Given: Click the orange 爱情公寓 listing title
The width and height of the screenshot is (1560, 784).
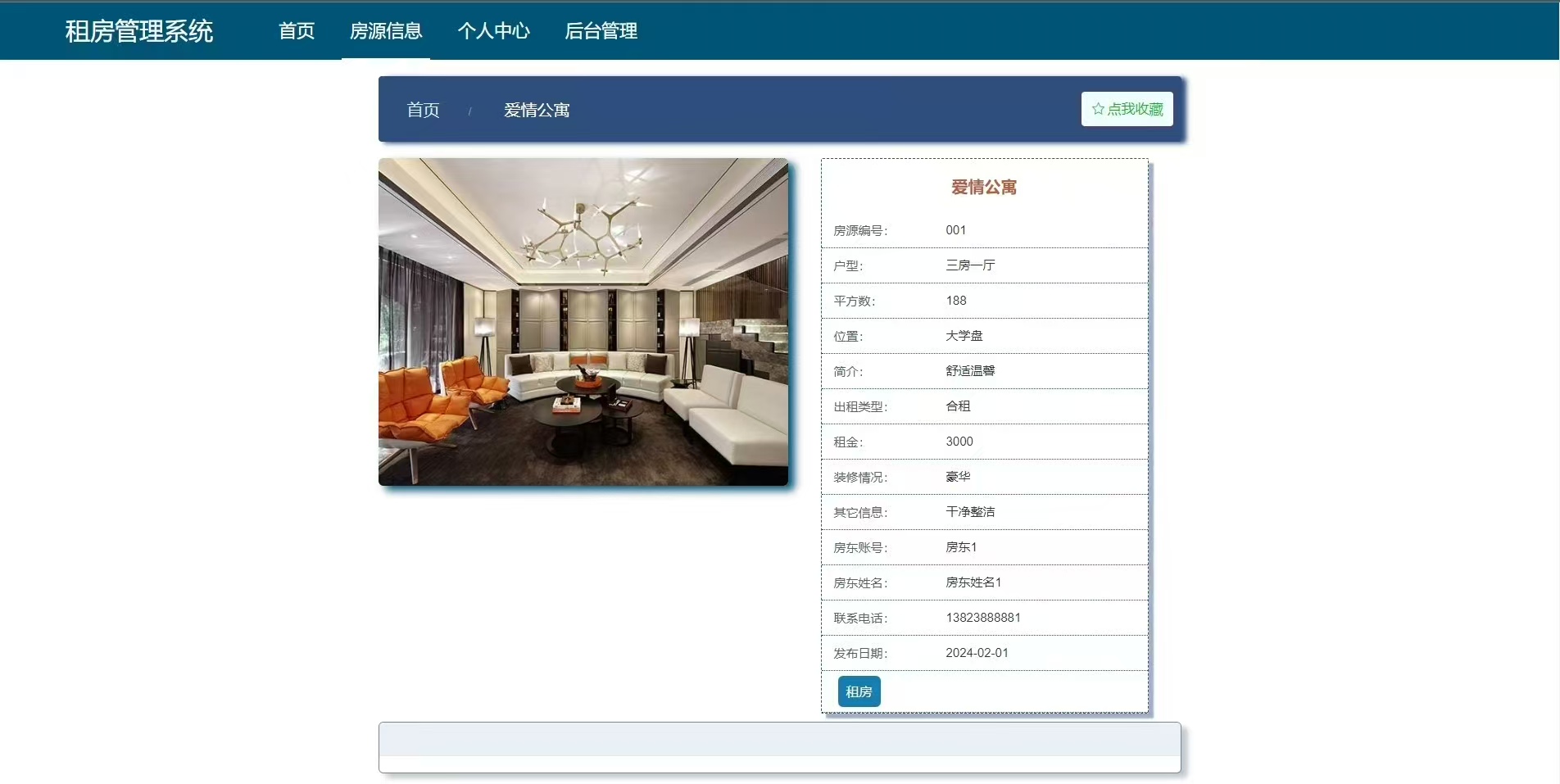Looking at the screenshot, I should coord(984,188).
